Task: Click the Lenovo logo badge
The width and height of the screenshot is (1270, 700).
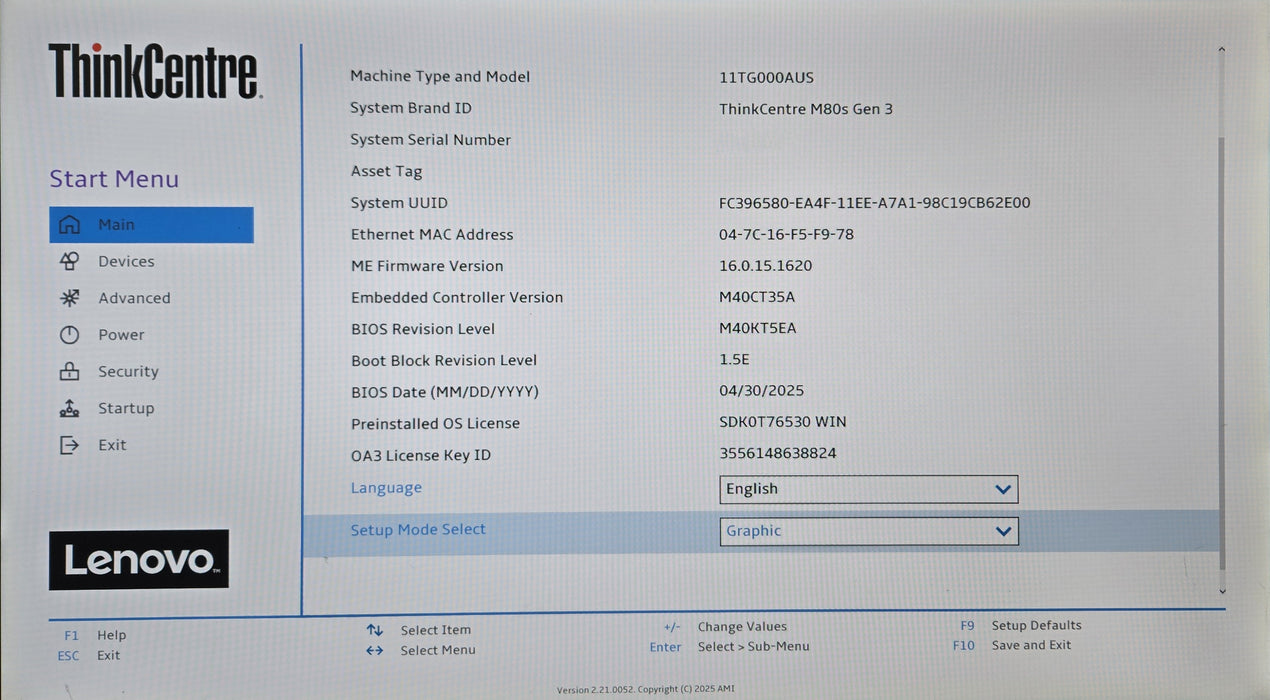Action: (x=139, y=559)
